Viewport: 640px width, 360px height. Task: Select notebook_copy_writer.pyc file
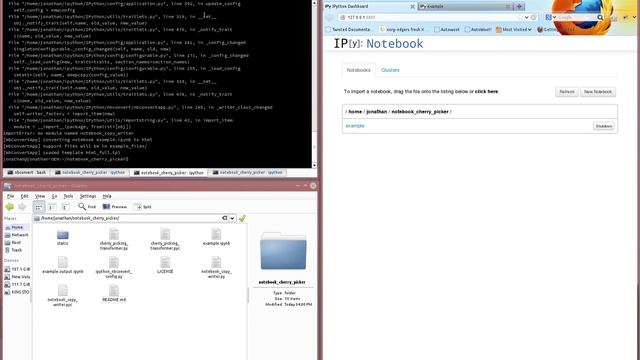pos(62,296)
